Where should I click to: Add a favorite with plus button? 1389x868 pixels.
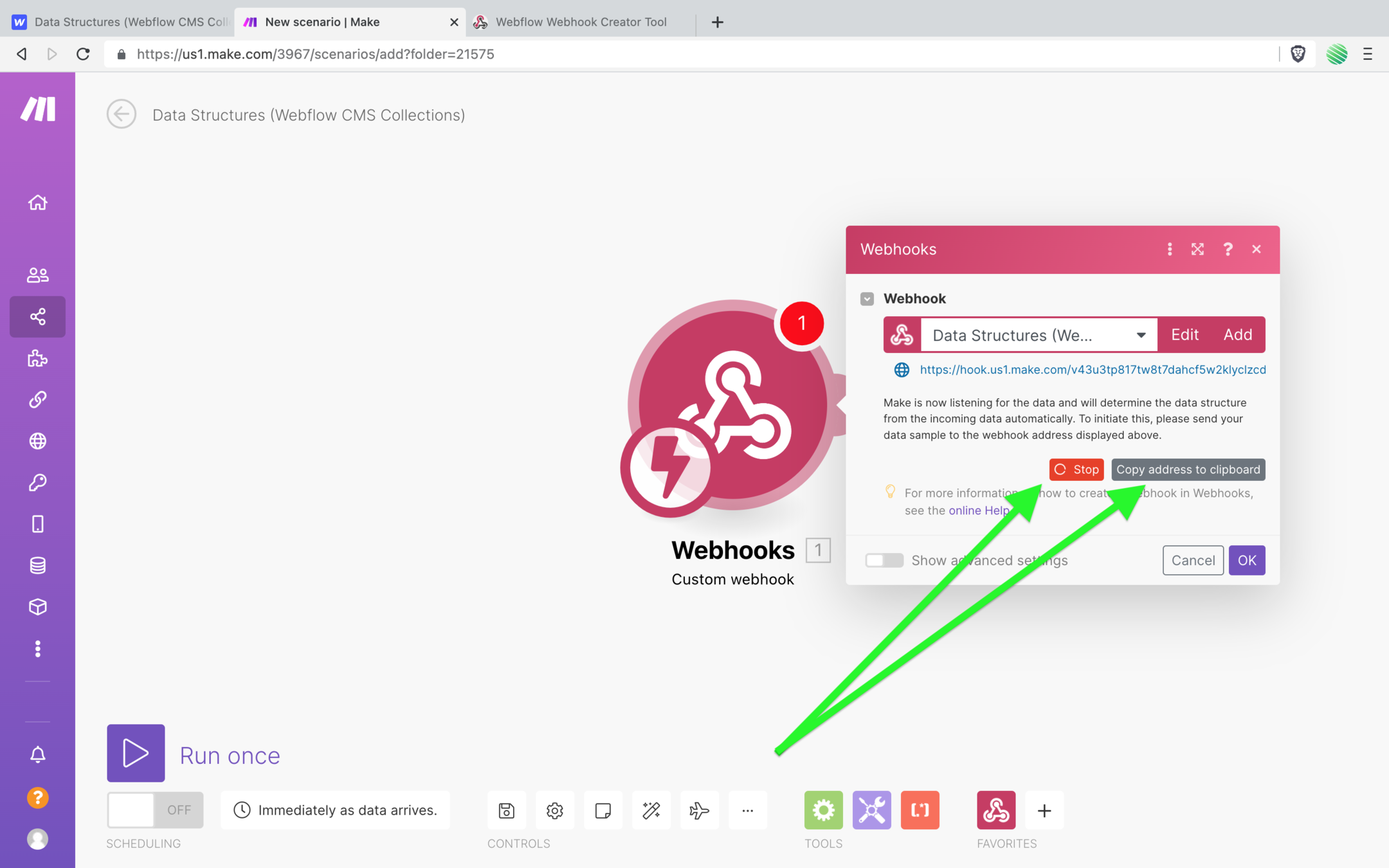tap(1044, 811)
